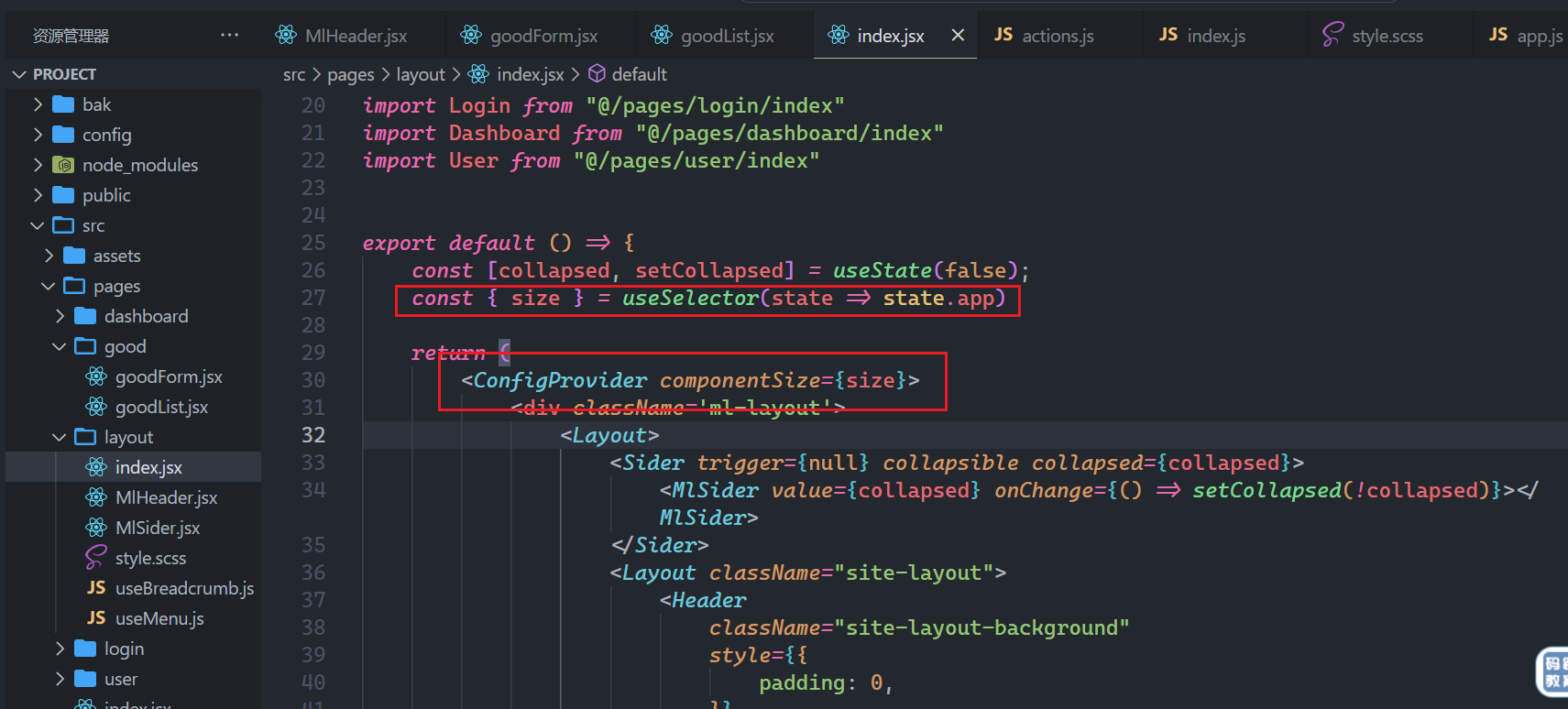Click React icon beside MlSider.jsx
The height and width of the screenshot is (709, 1568).
pos(96,528)
